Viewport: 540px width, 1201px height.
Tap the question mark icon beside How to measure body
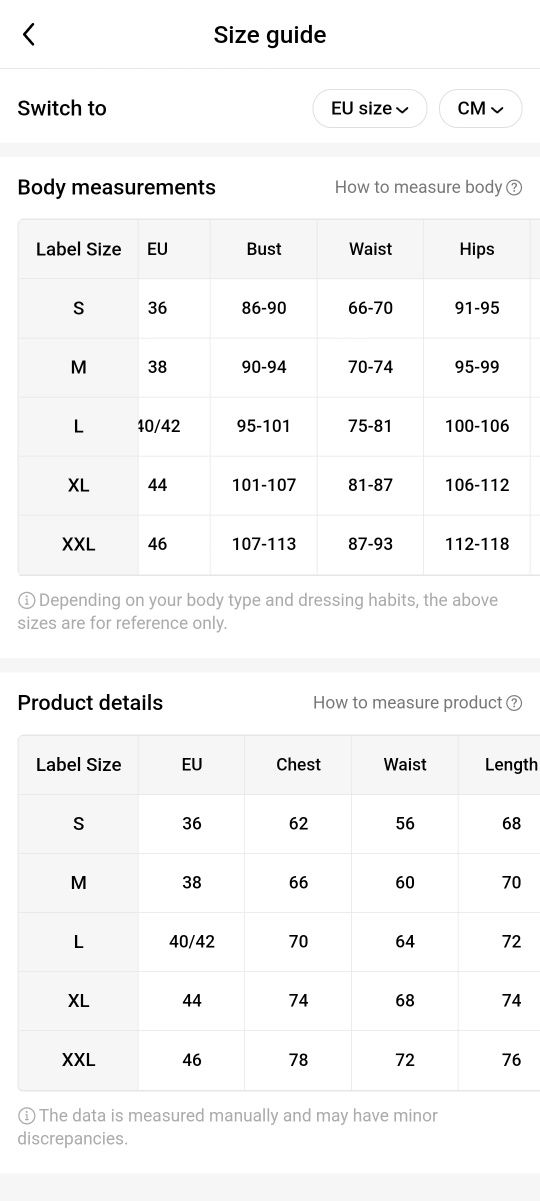coord(514,187)
